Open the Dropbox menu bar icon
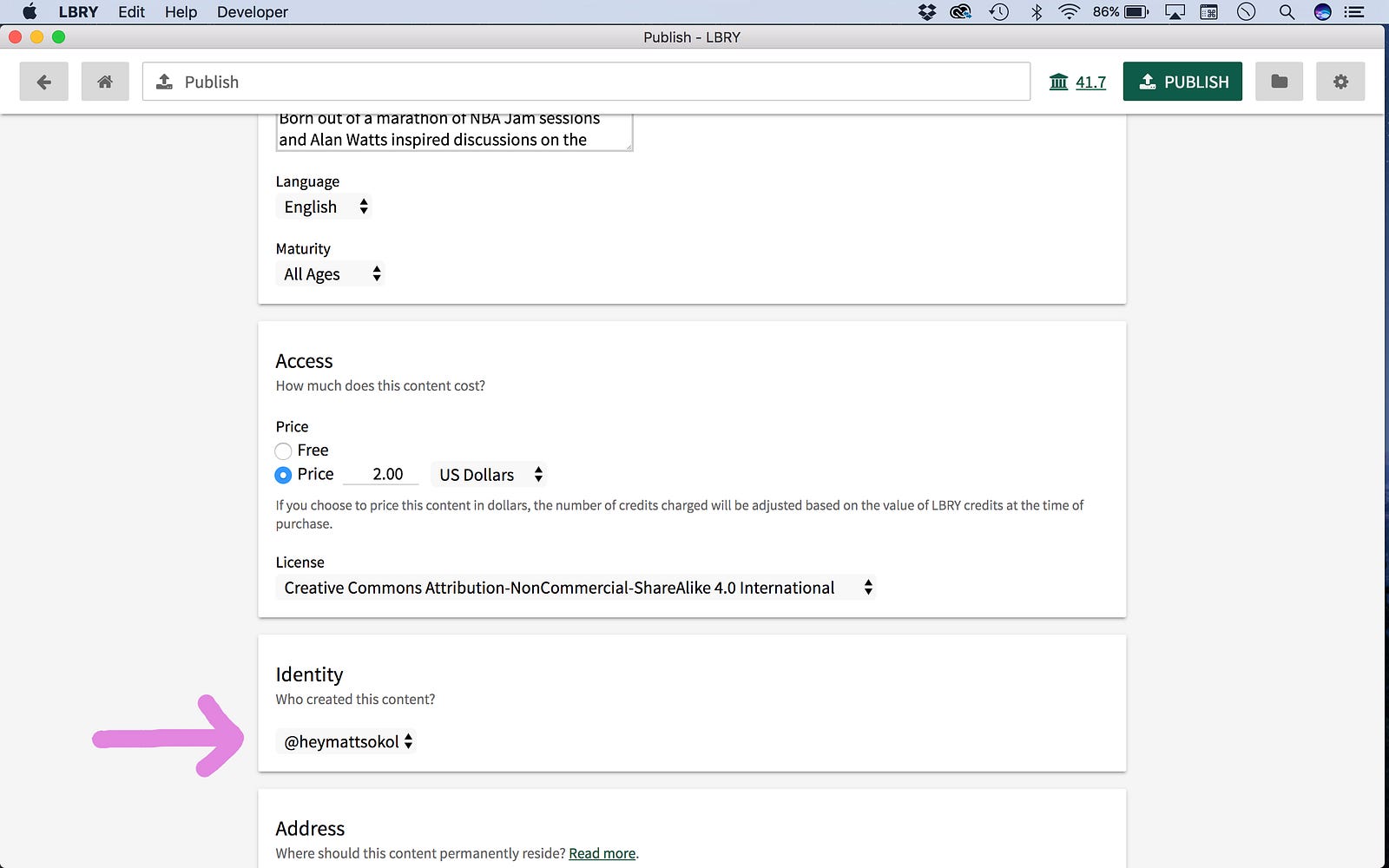The image size is (1389, 868). pyautogui.click(x=927, y=12)
